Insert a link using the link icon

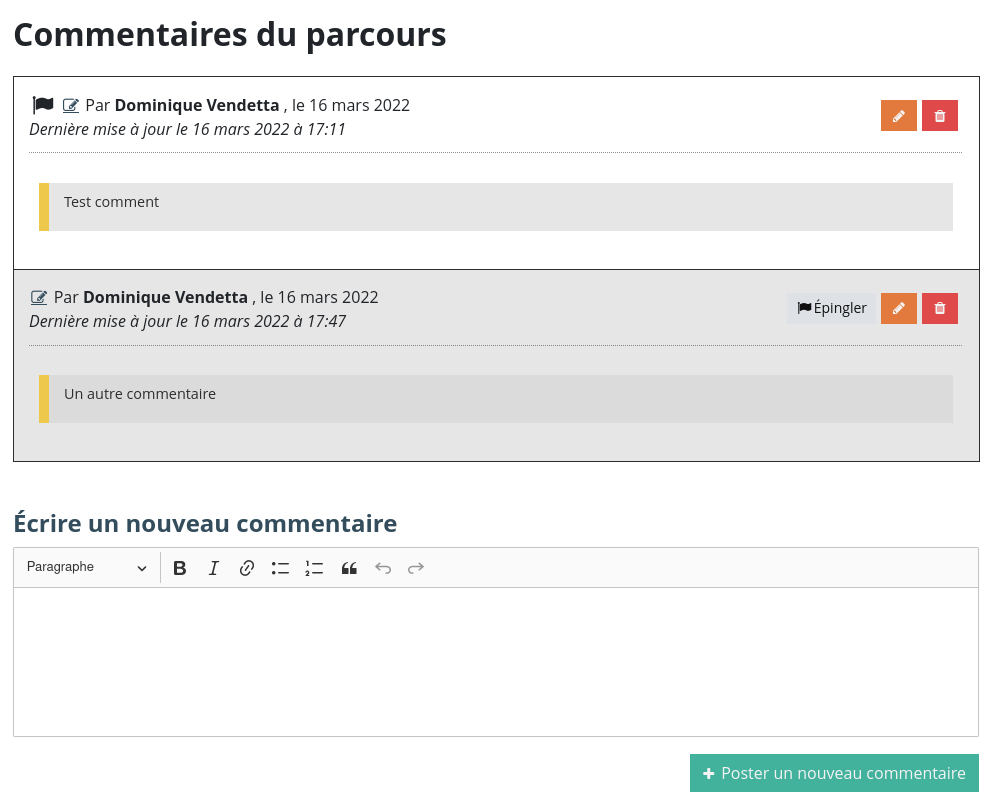247,568
